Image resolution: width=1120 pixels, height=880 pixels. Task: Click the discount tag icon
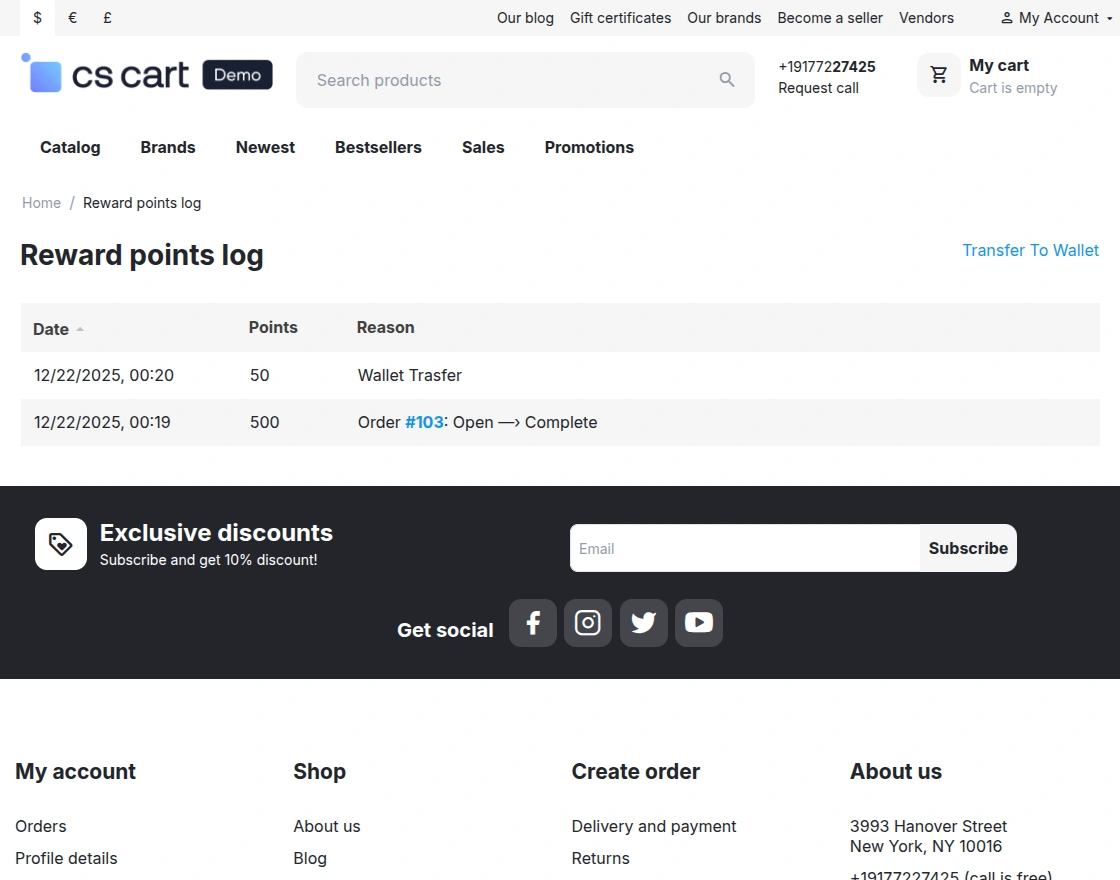[60, 544]
